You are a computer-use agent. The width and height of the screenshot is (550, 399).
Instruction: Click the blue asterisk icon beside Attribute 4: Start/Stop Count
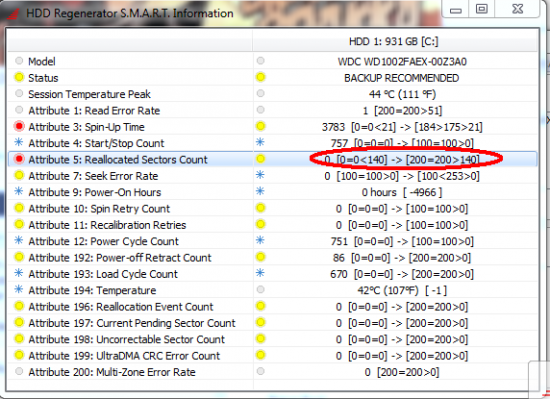click(19, 142)
